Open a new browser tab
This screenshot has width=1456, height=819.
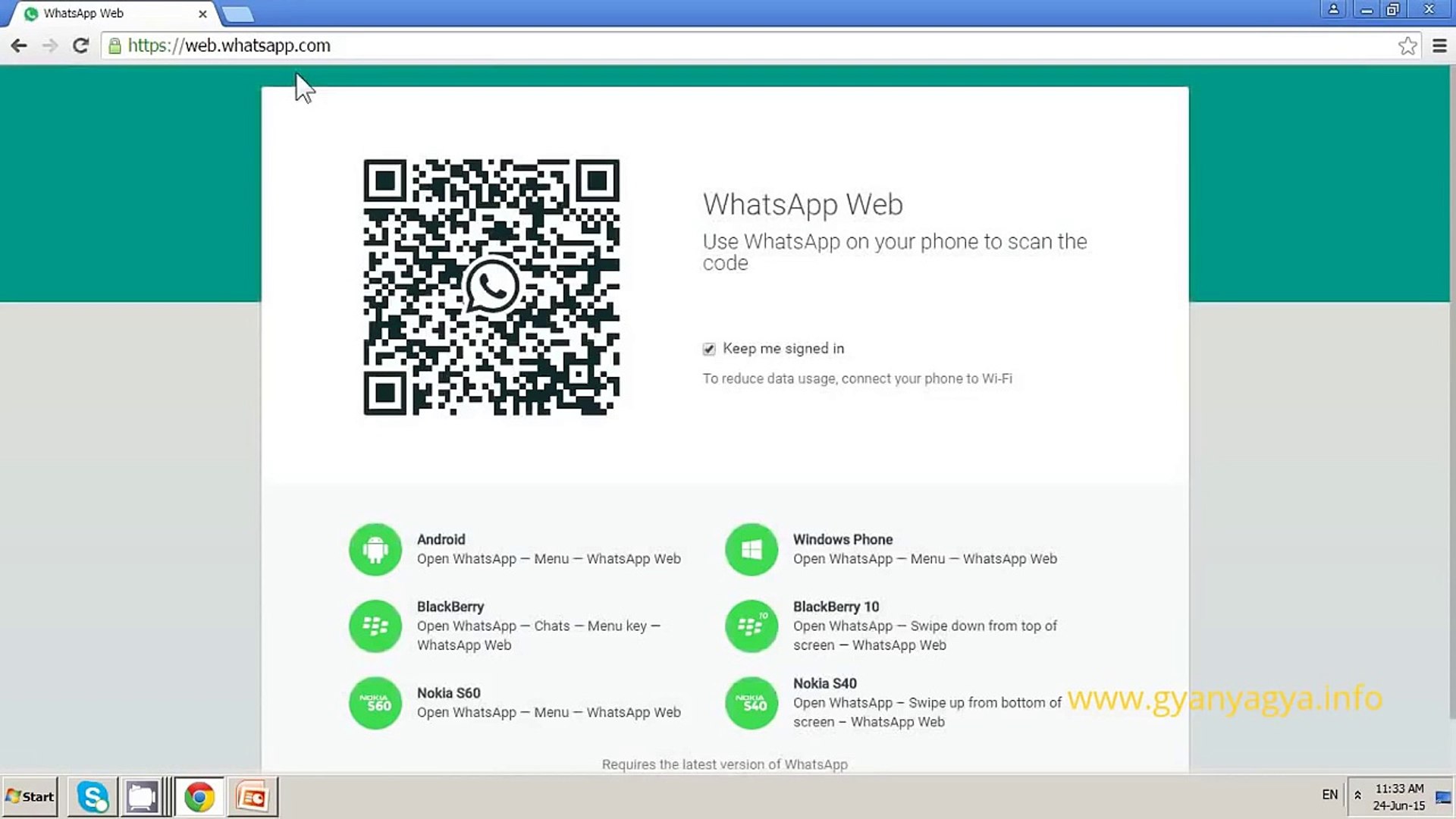tap(238, 13)
